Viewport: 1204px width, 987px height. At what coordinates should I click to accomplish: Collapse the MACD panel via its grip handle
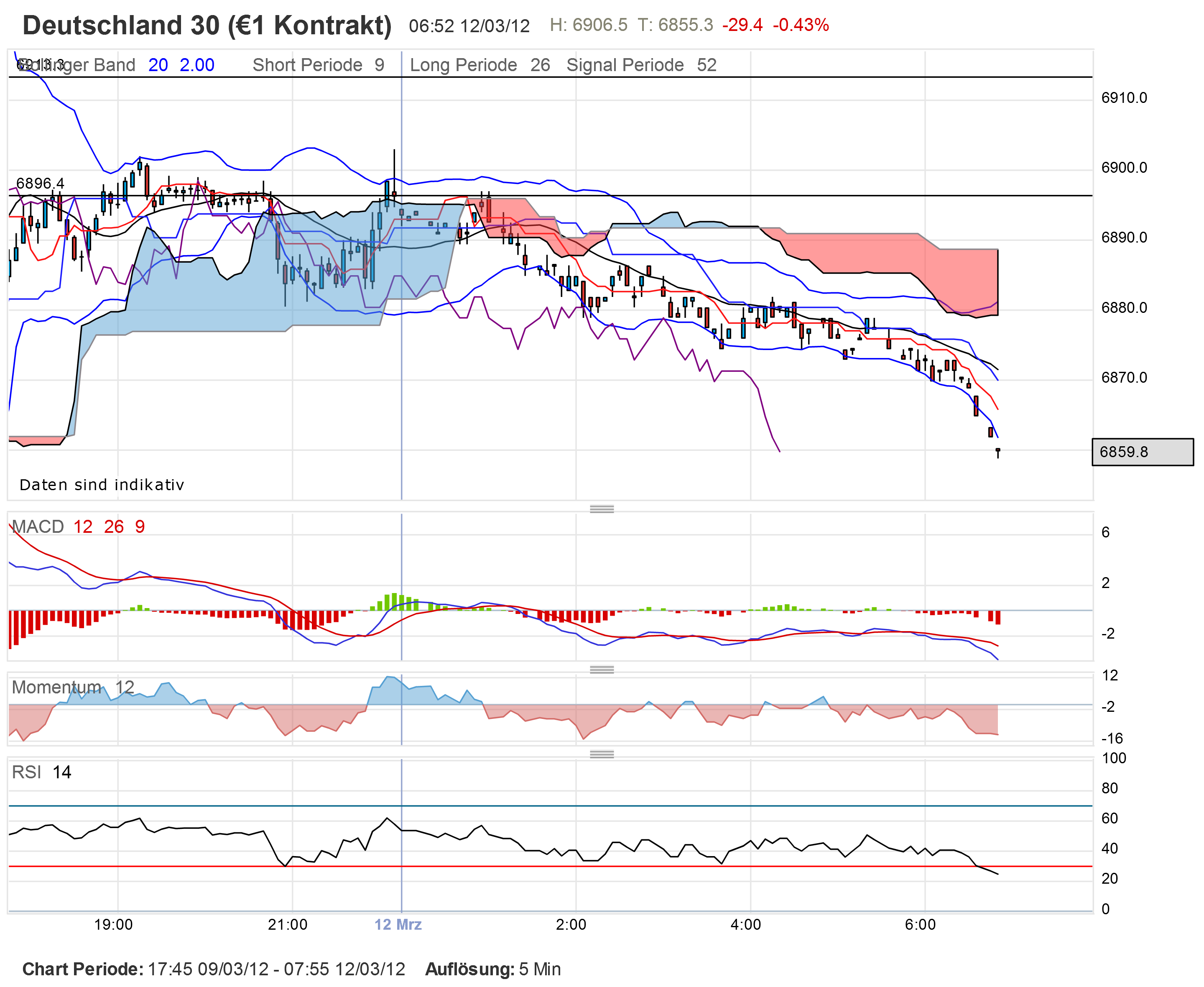[x=603, y=509]
